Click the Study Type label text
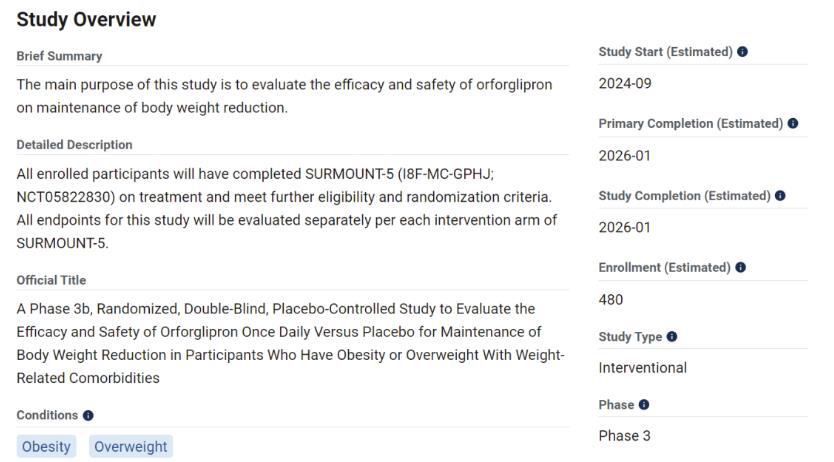834x462 pixels. tap(630, 337)
